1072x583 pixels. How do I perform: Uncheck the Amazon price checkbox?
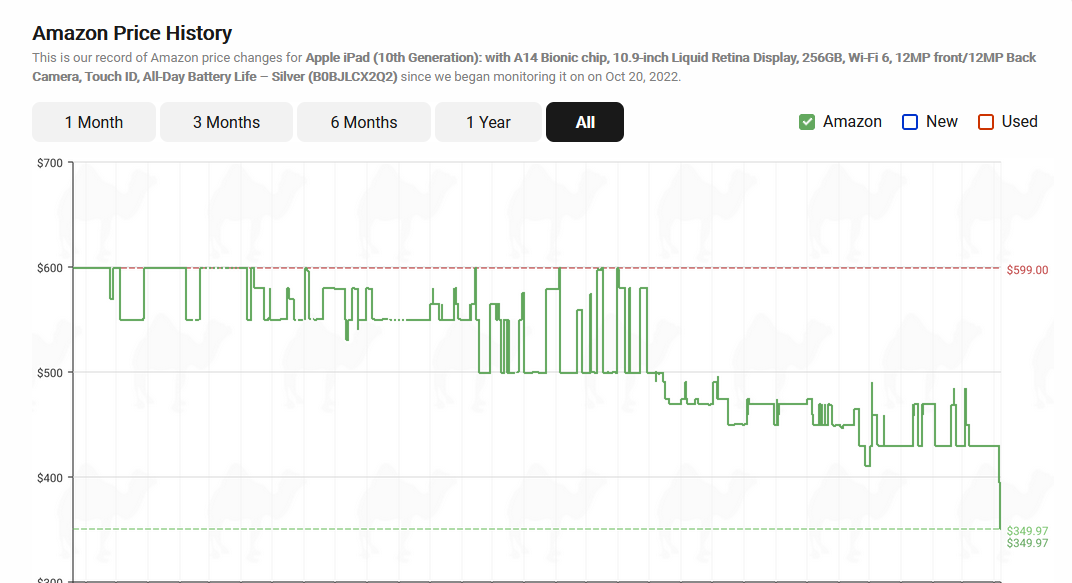pyautogui.click(x=807, y=122)
